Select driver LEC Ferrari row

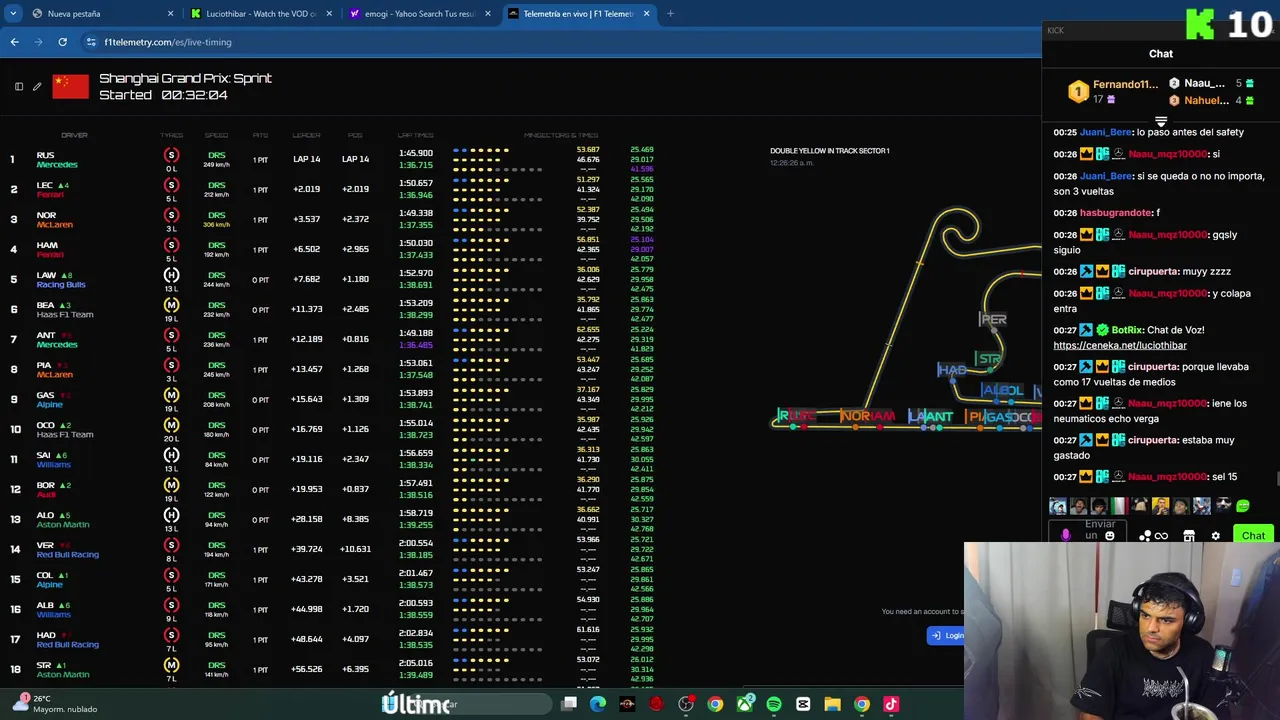tap(330, 189)
